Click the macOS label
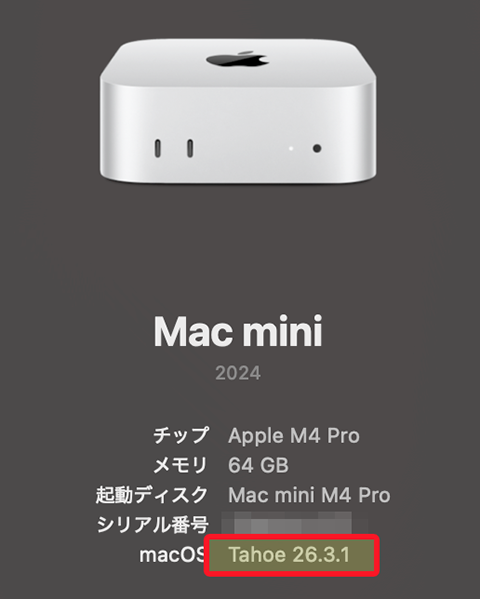480x599 pixels. 172,555
